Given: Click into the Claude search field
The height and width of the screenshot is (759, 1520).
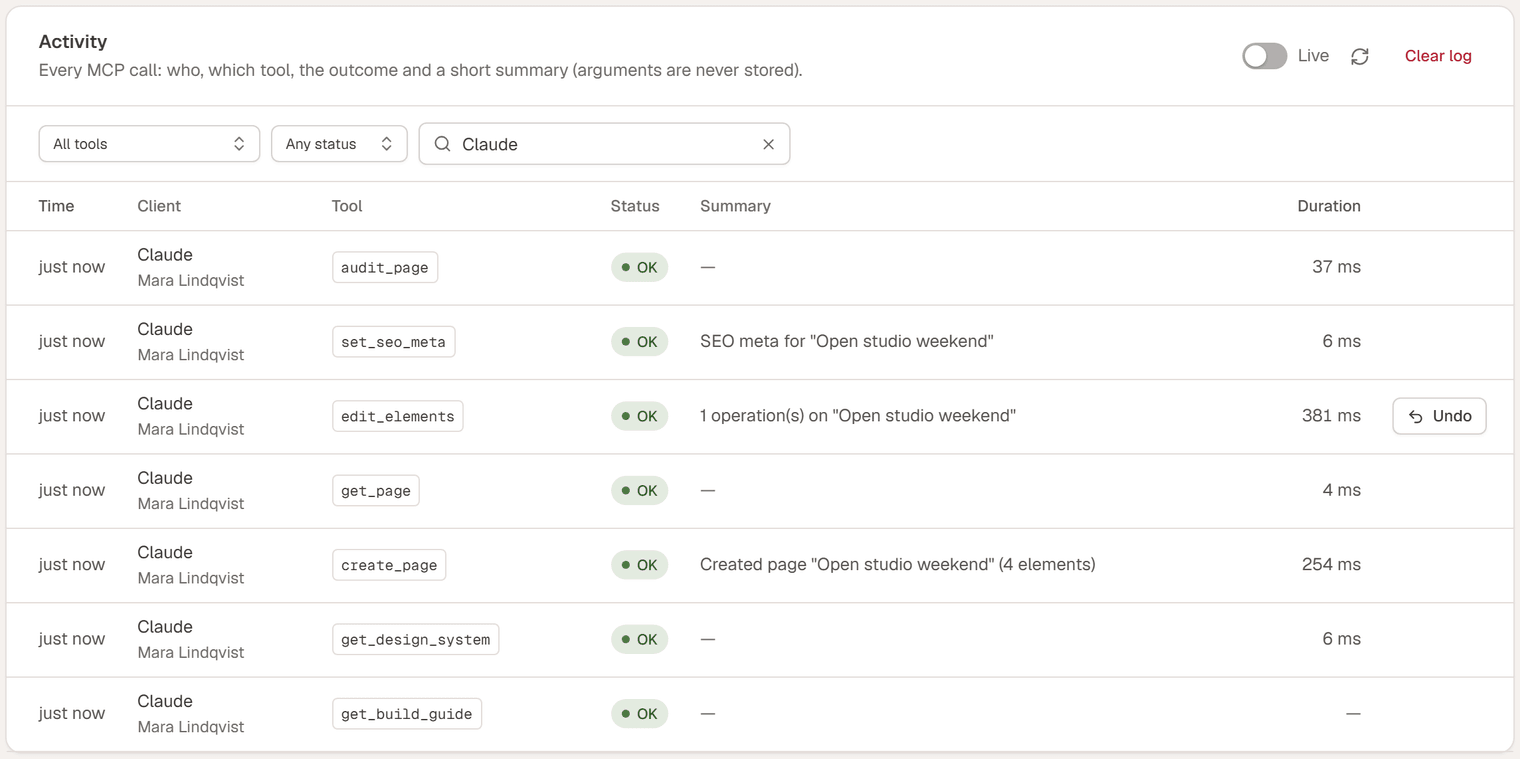Looking at the screenshot, I should coord(604,144).
